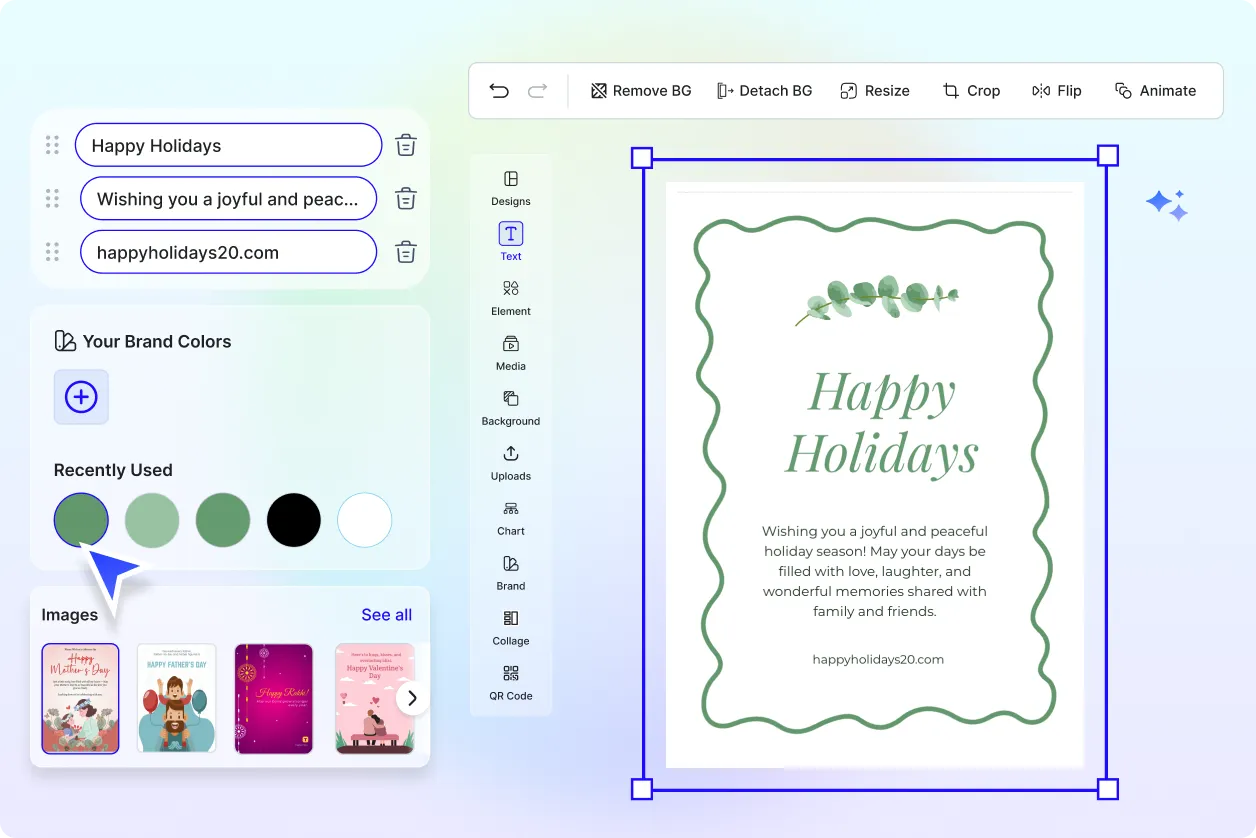Select the Text tool in sidebar

510,241
